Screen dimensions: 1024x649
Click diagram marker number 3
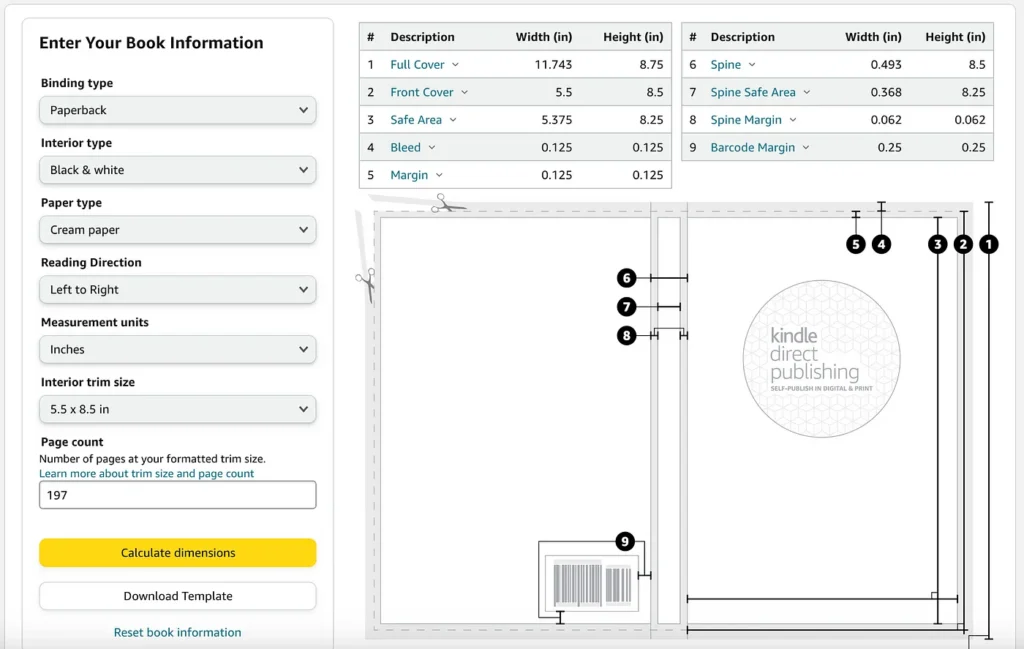coord(938,244)
